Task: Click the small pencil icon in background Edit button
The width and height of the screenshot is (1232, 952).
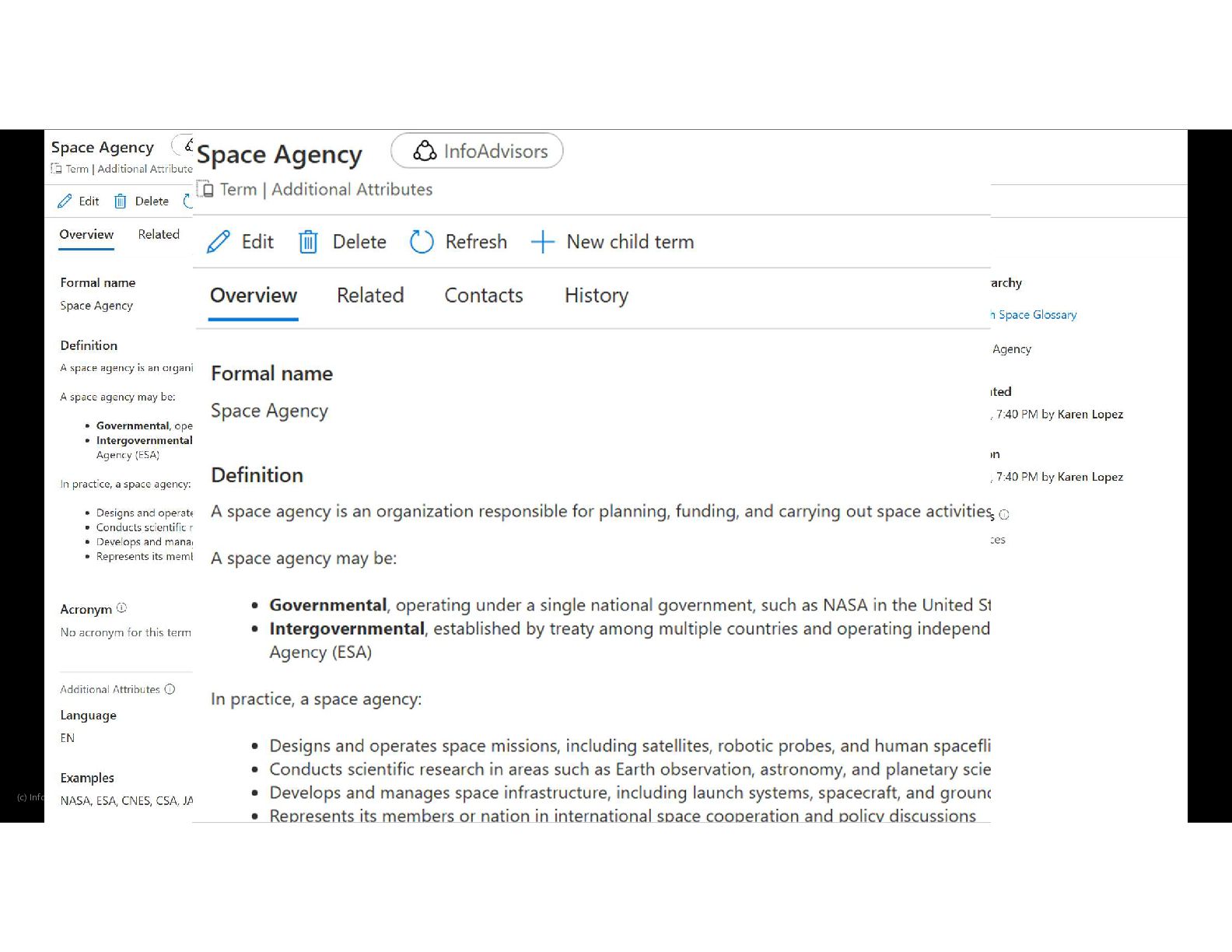Action: (x=65, y=201)
